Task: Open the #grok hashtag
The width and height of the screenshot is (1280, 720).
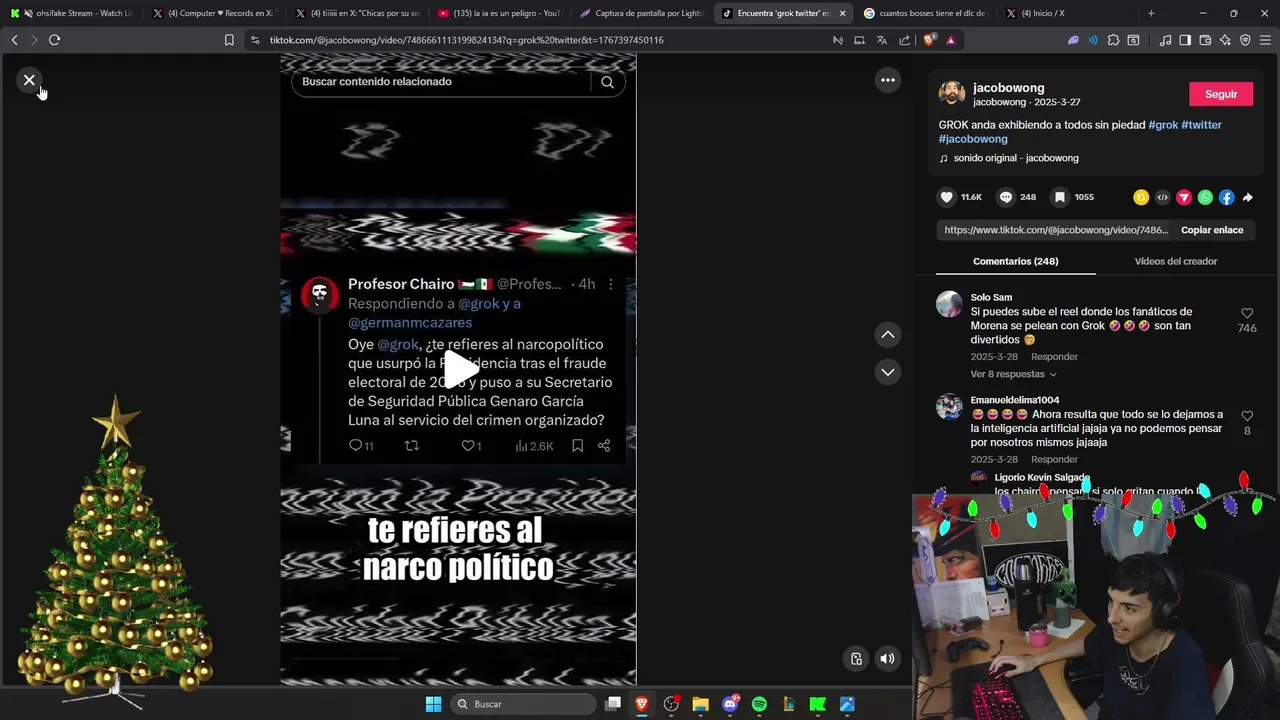Action: click(1163, 125)
